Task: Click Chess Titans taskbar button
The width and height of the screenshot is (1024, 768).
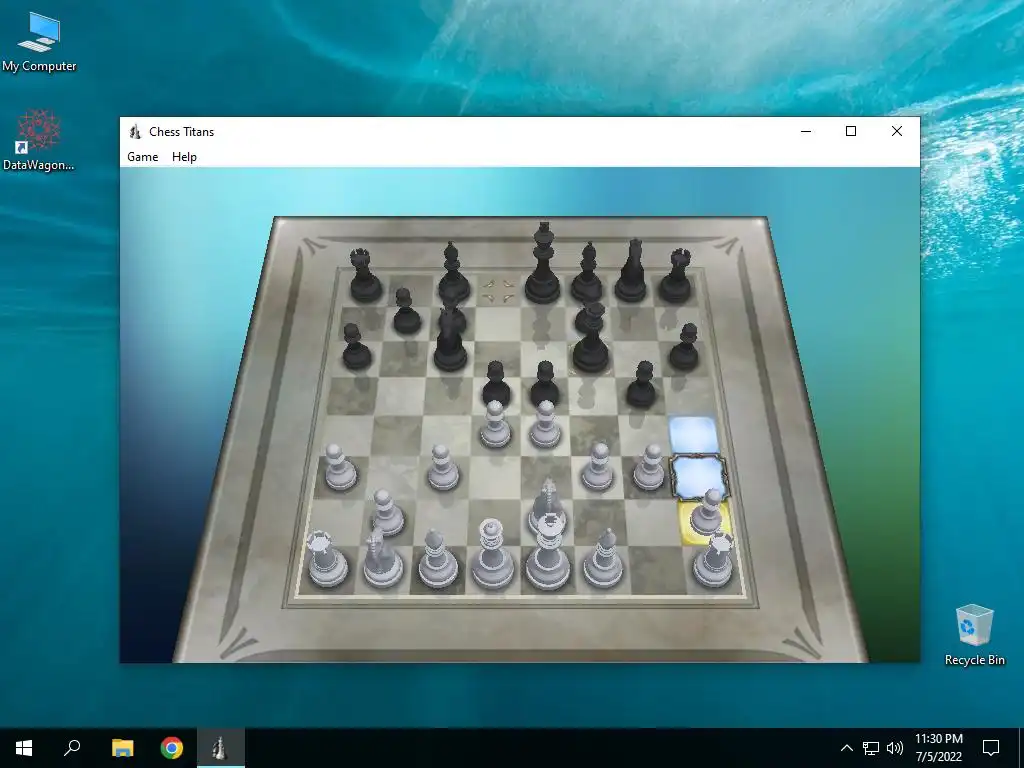Action: [x=221, y=748]
